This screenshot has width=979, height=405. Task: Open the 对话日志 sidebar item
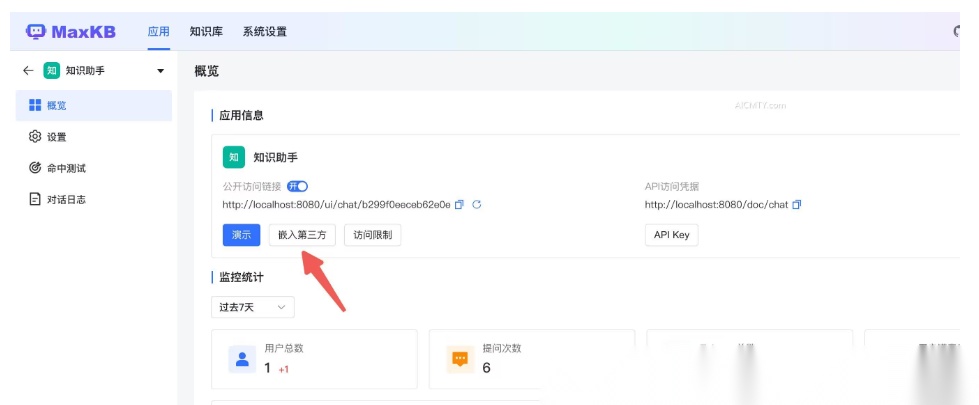[x=94, y=199]
